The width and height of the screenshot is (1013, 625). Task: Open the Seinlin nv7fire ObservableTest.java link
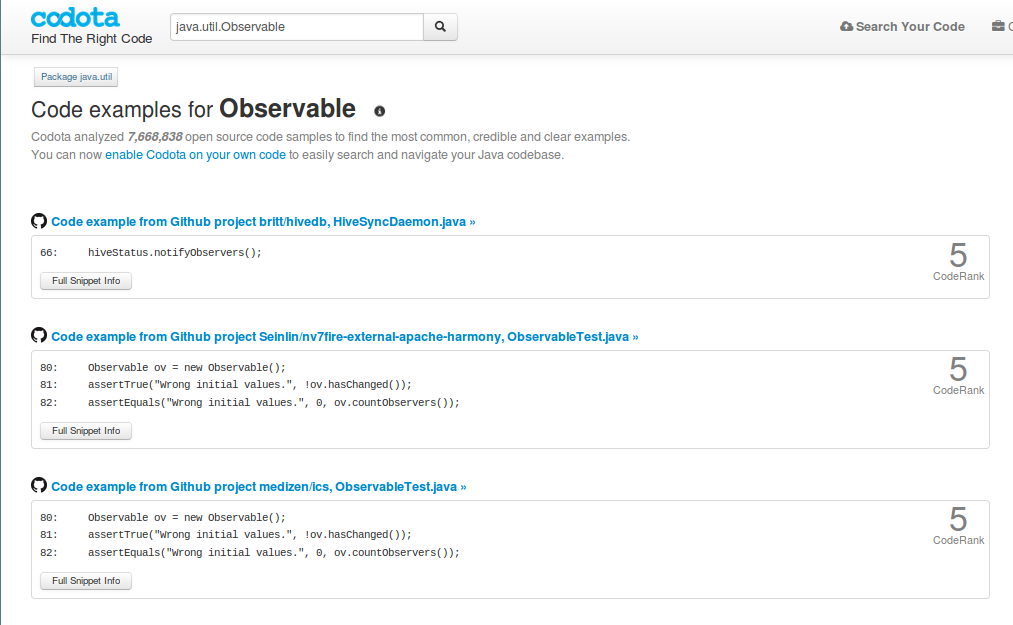[344, 337]
